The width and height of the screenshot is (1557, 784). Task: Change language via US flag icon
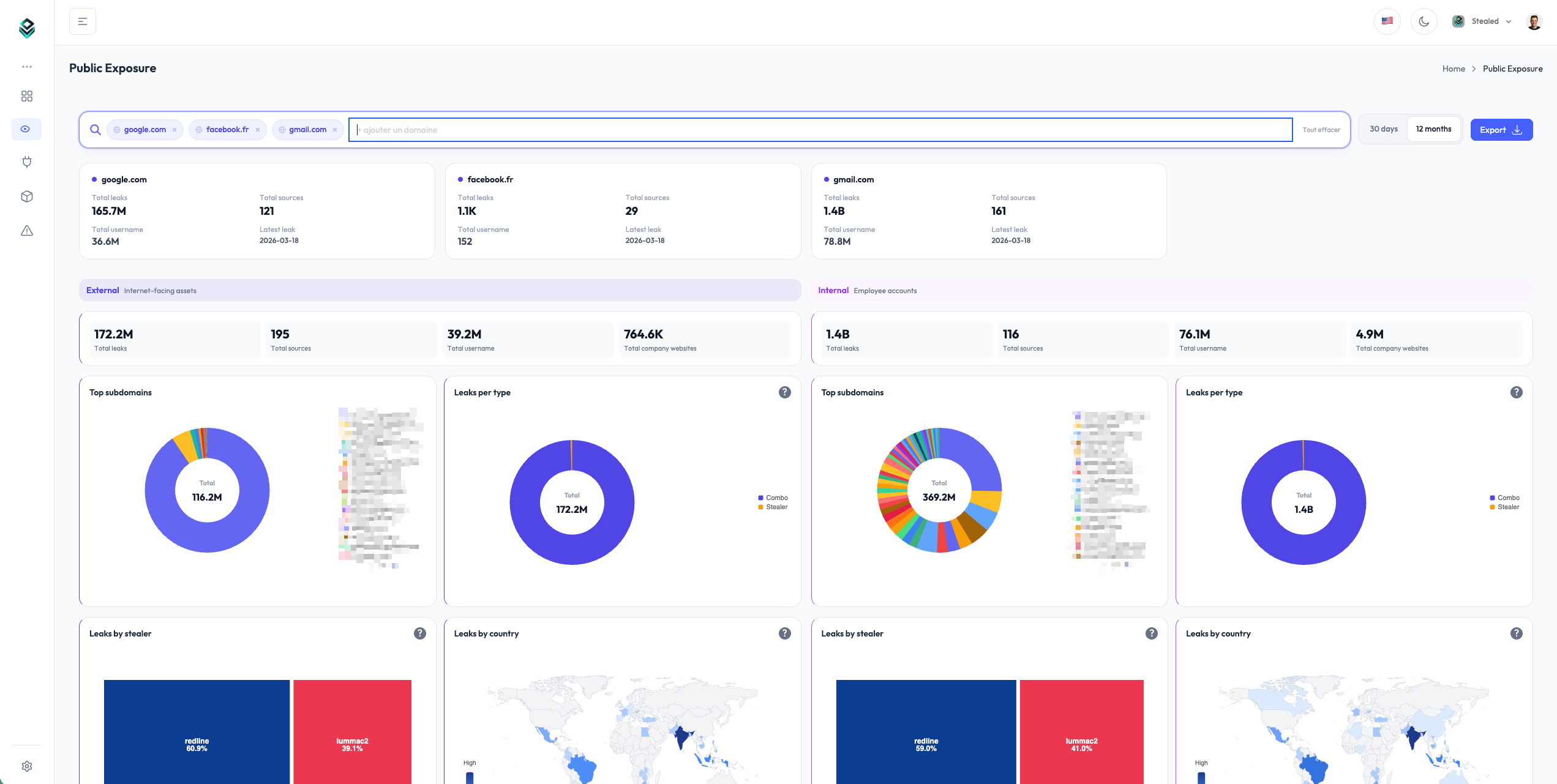1387,21
